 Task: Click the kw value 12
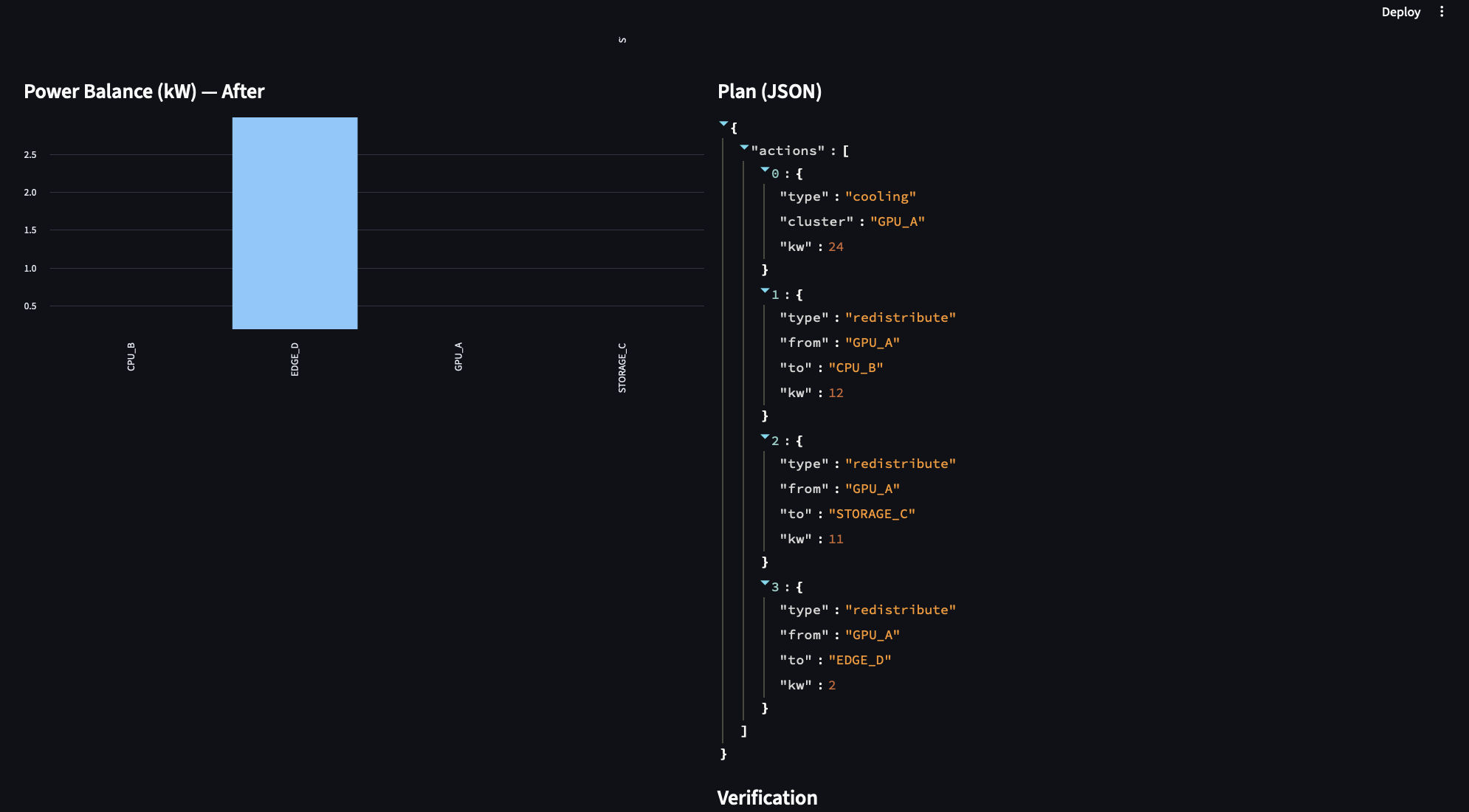(x=836, y=393)
